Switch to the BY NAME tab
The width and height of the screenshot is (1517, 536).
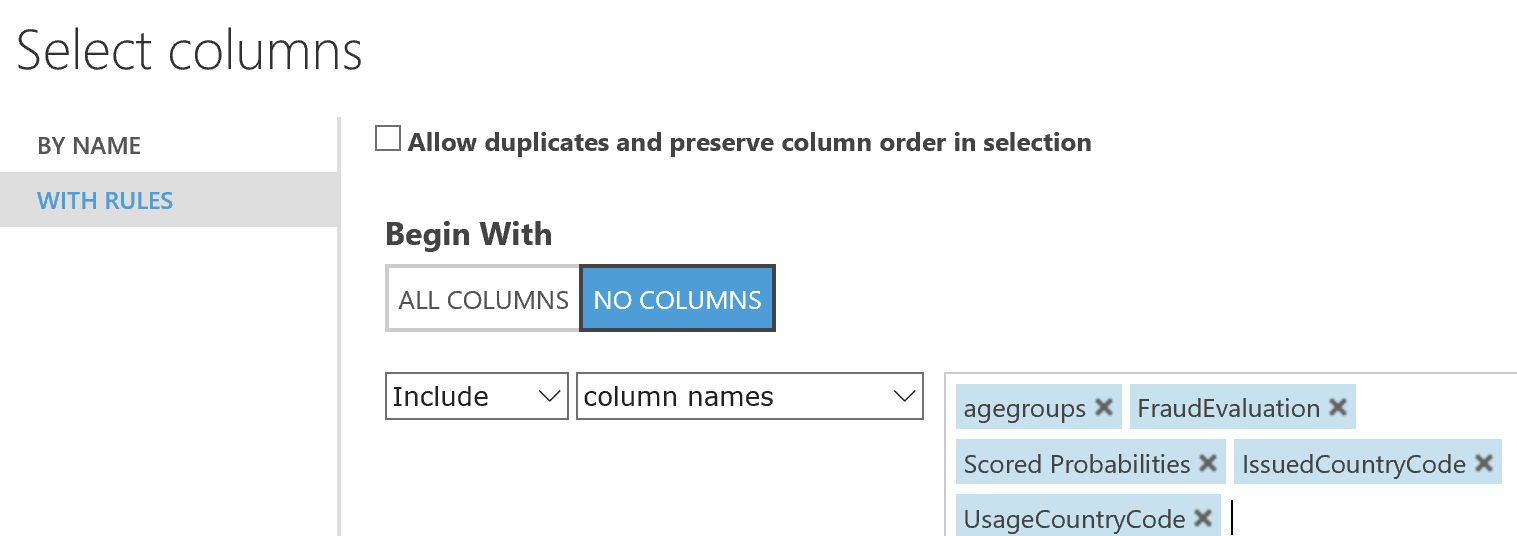click(x=89, y=146)
